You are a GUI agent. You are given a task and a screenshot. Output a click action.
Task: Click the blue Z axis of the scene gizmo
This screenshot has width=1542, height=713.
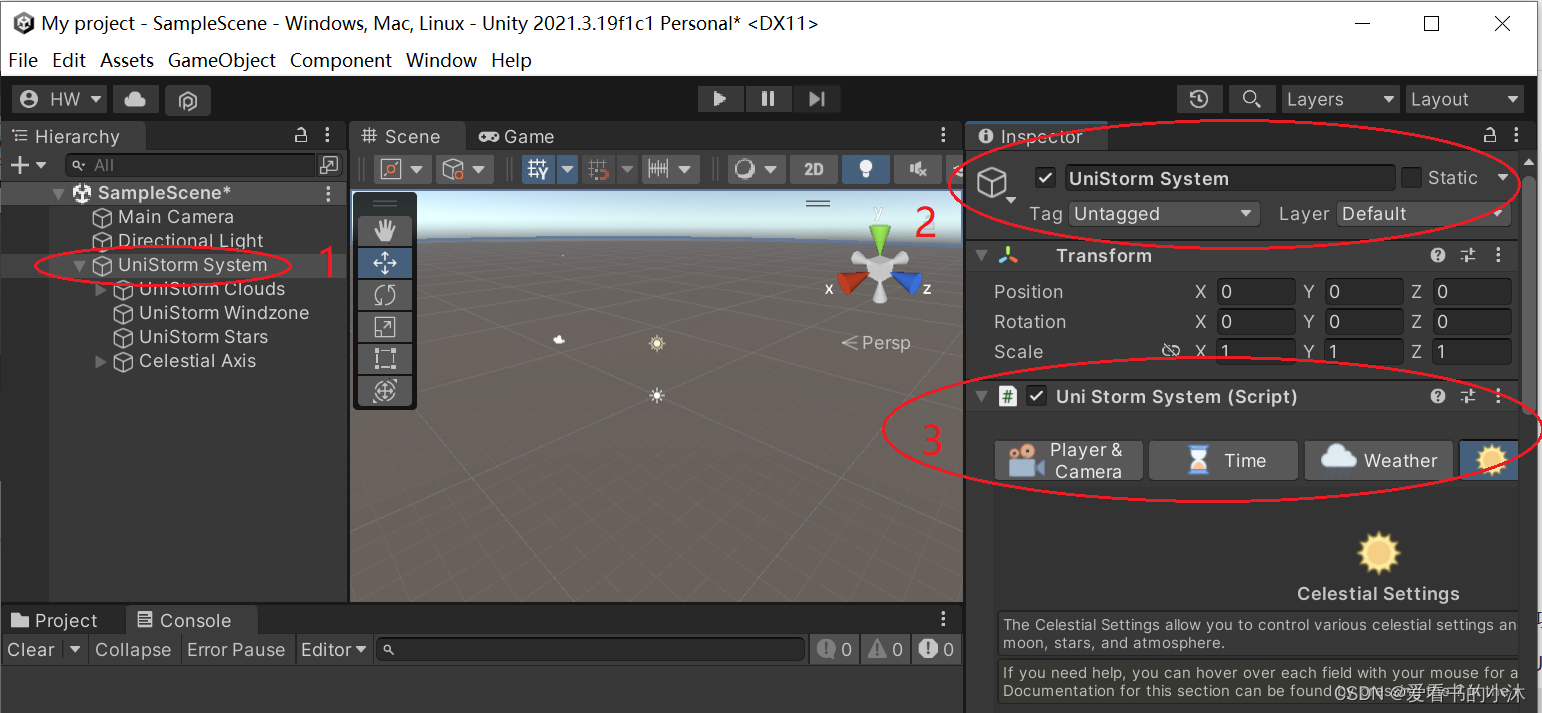[907, 284]
